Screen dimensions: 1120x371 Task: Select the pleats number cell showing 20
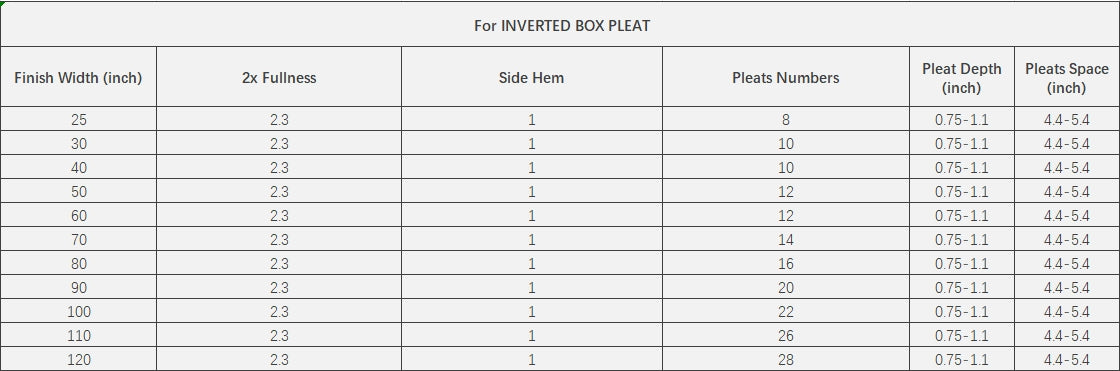[x=786, y=287]
